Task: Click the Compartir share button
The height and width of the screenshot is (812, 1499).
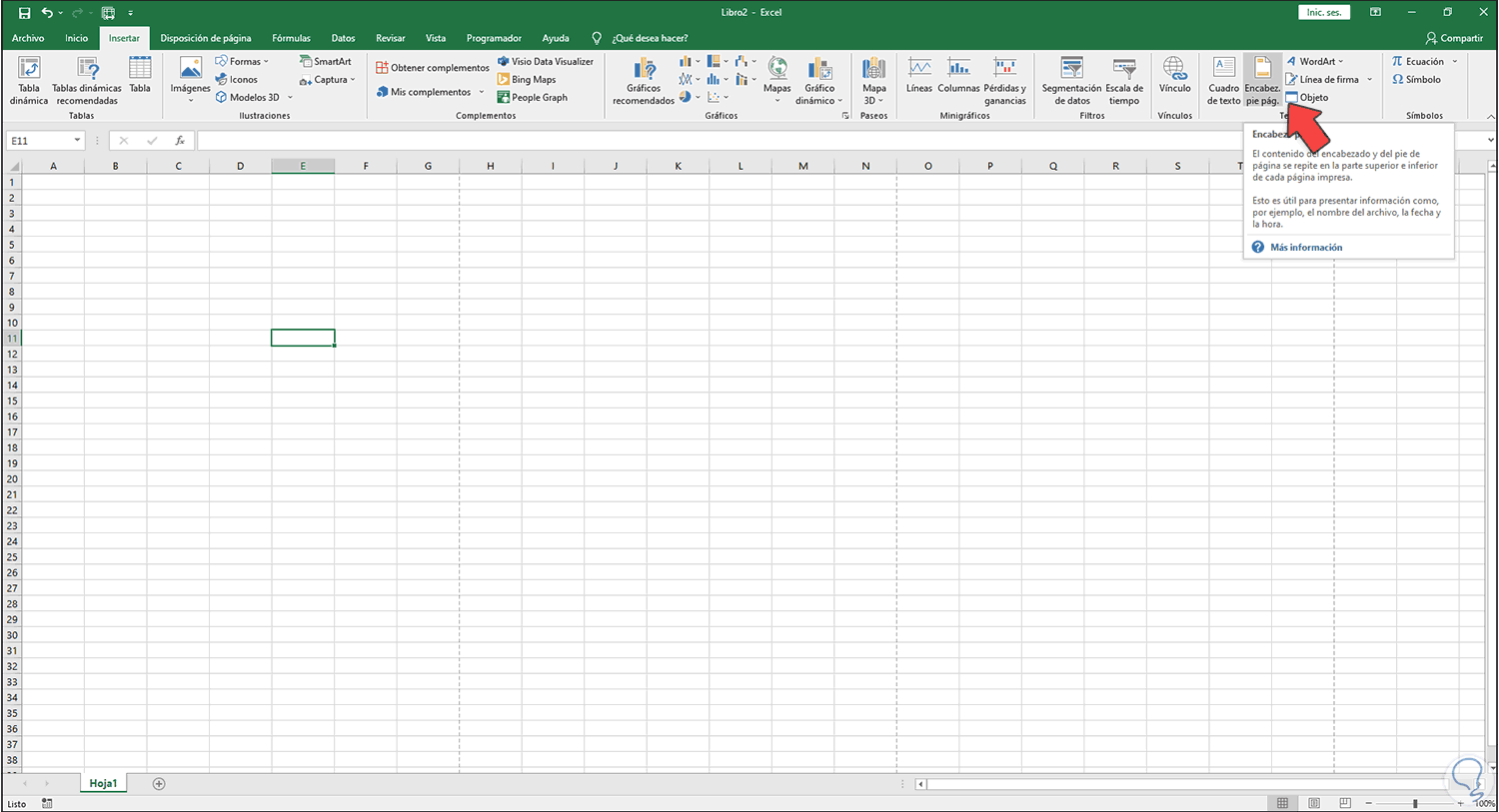Action: coord(1454,38)
